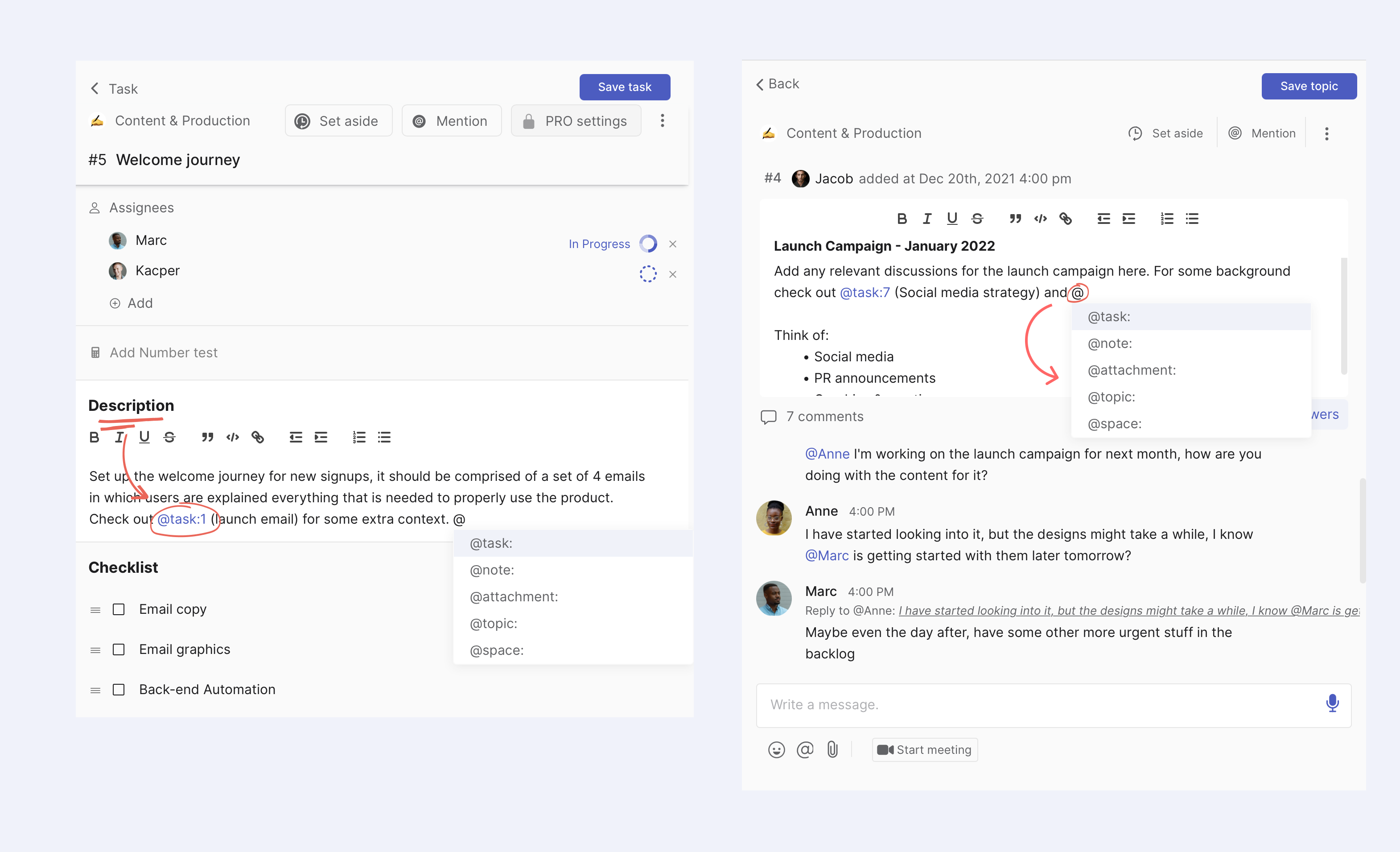Image resolution: width=1400 pixels, height=852 pixels.
Task: Open the @task:7 link in the topic
Action: click(x=865, y=293)
